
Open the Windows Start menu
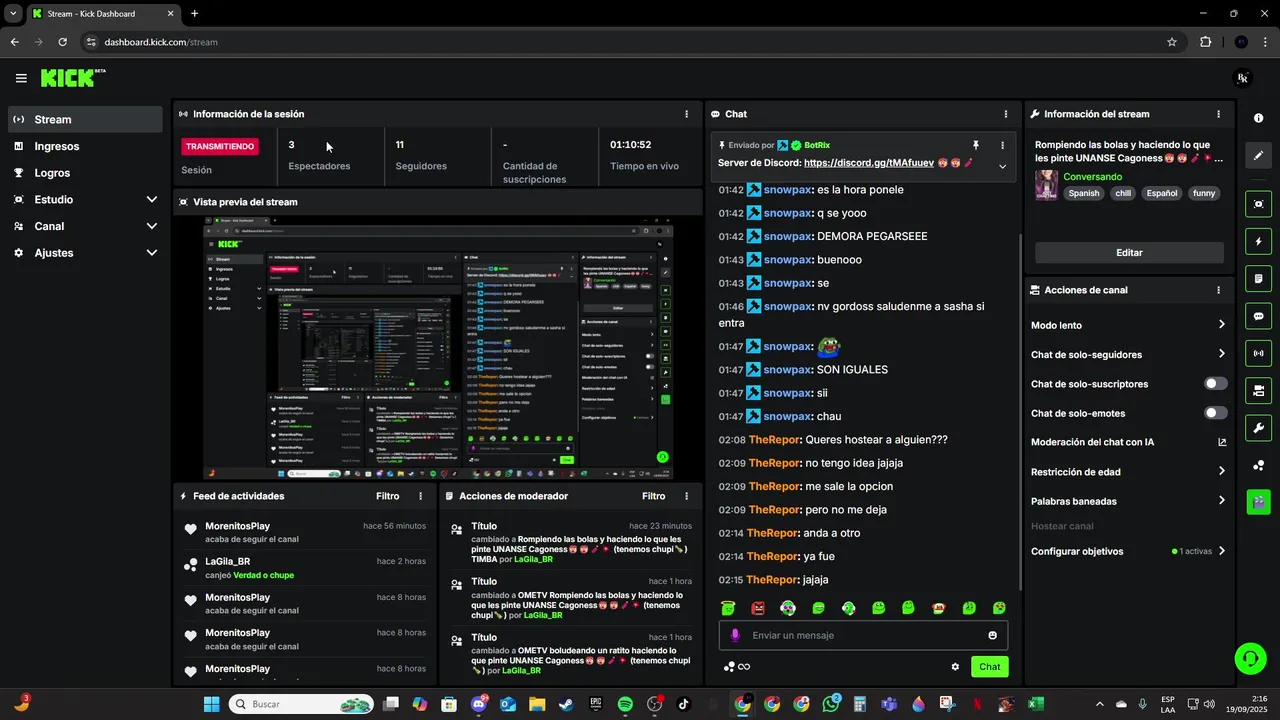pos(212,704)
